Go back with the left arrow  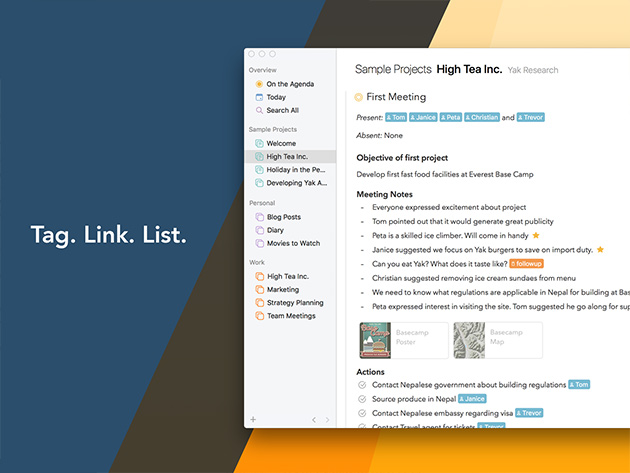314,420
